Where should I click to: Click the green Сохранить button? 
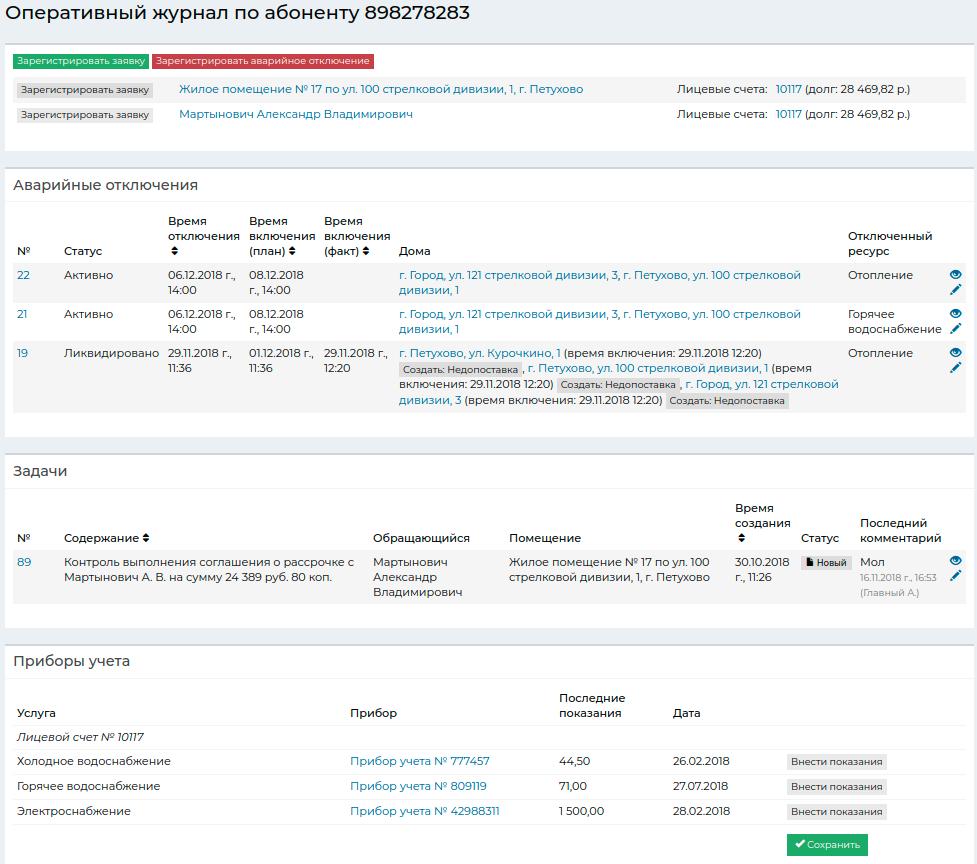(827, 845)
